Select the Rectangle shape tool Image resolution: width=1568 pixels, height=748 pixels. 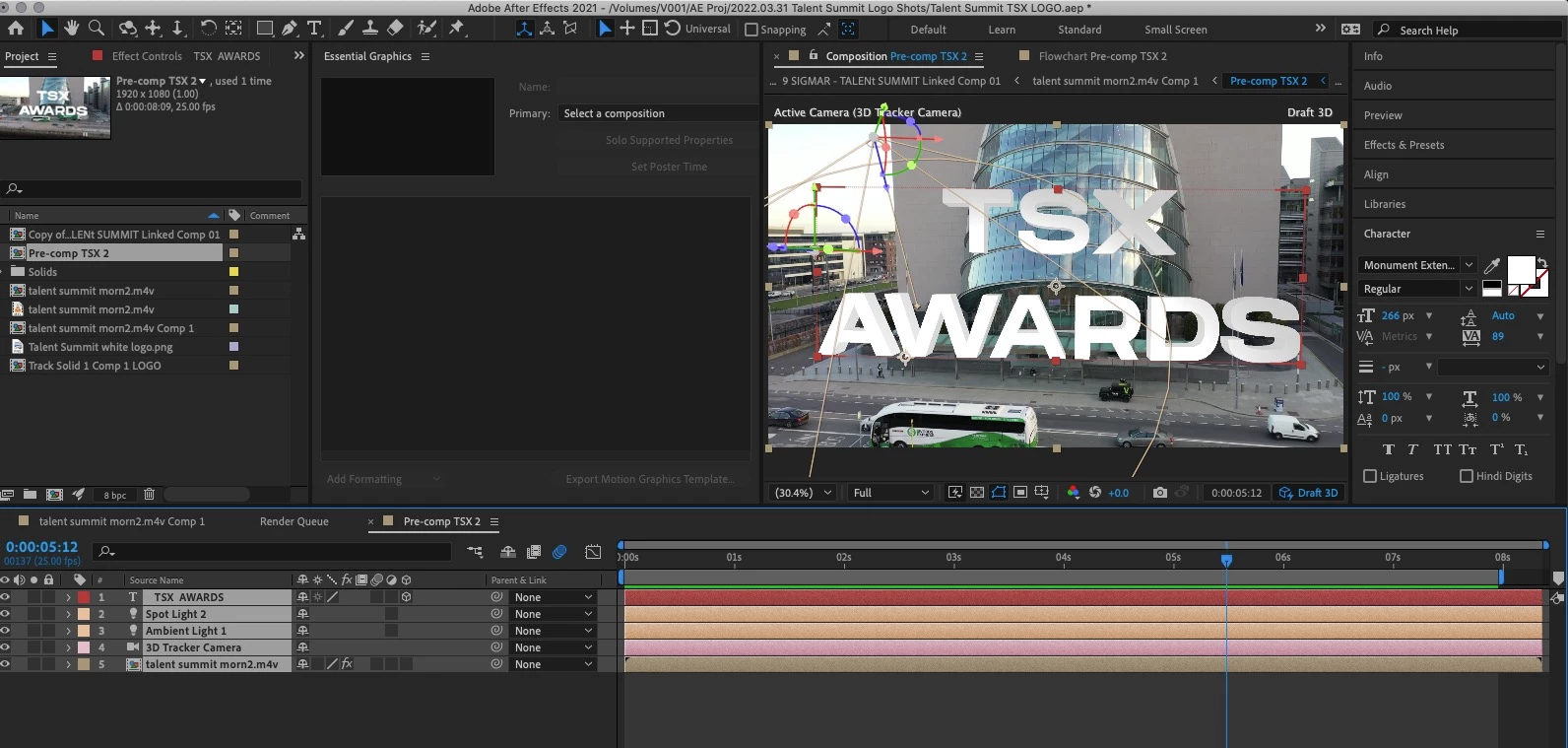point(265,28)
